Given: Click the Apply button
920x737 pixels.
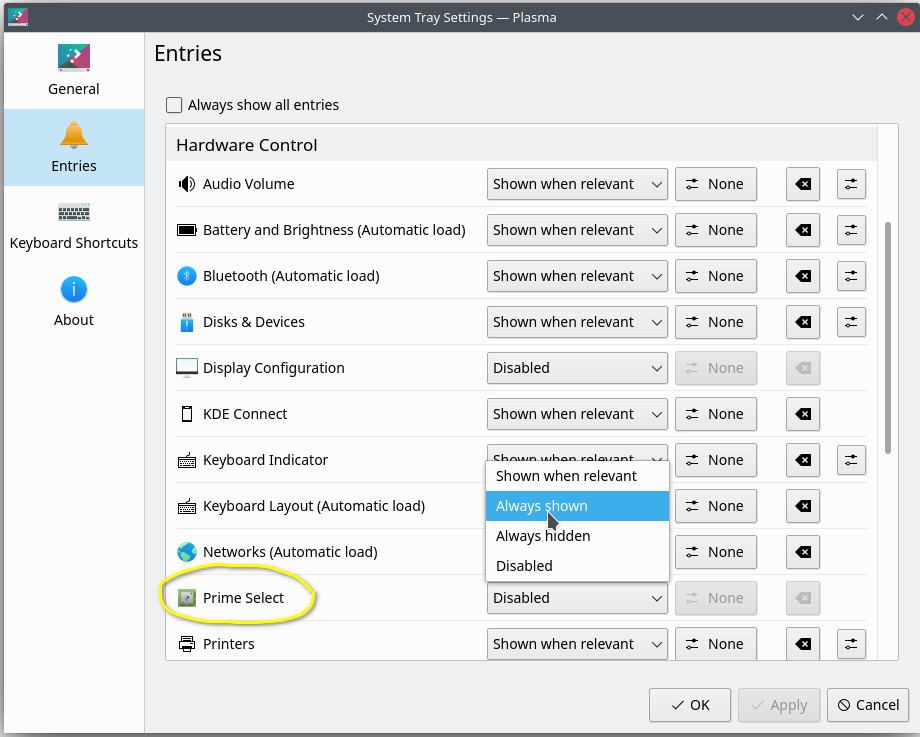Looking at the screenshot, I should [779, 705].
